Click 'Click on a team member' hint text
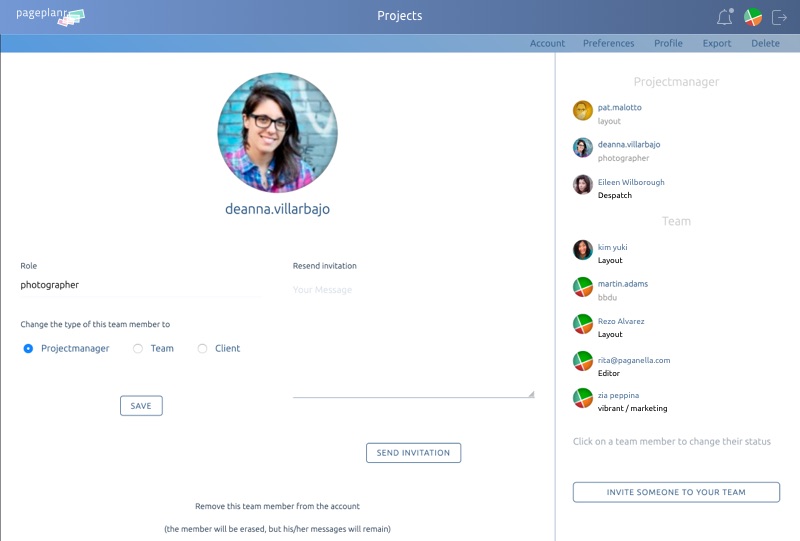800x541 pixels. (671, 441)
